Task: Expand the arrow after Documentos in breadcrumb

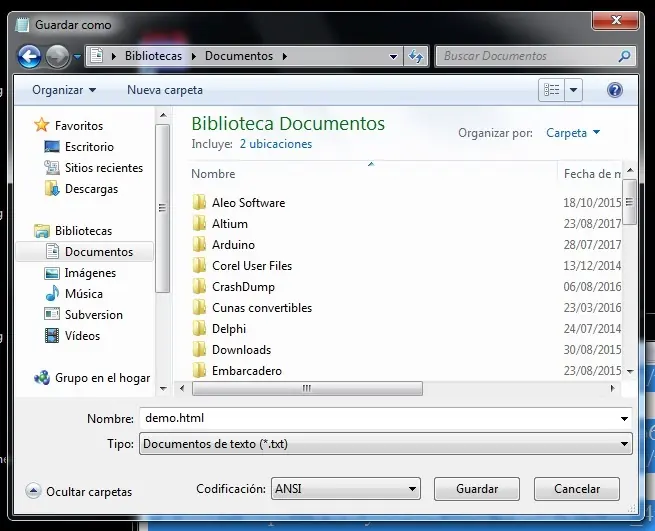Action: (x=285, y=56)
